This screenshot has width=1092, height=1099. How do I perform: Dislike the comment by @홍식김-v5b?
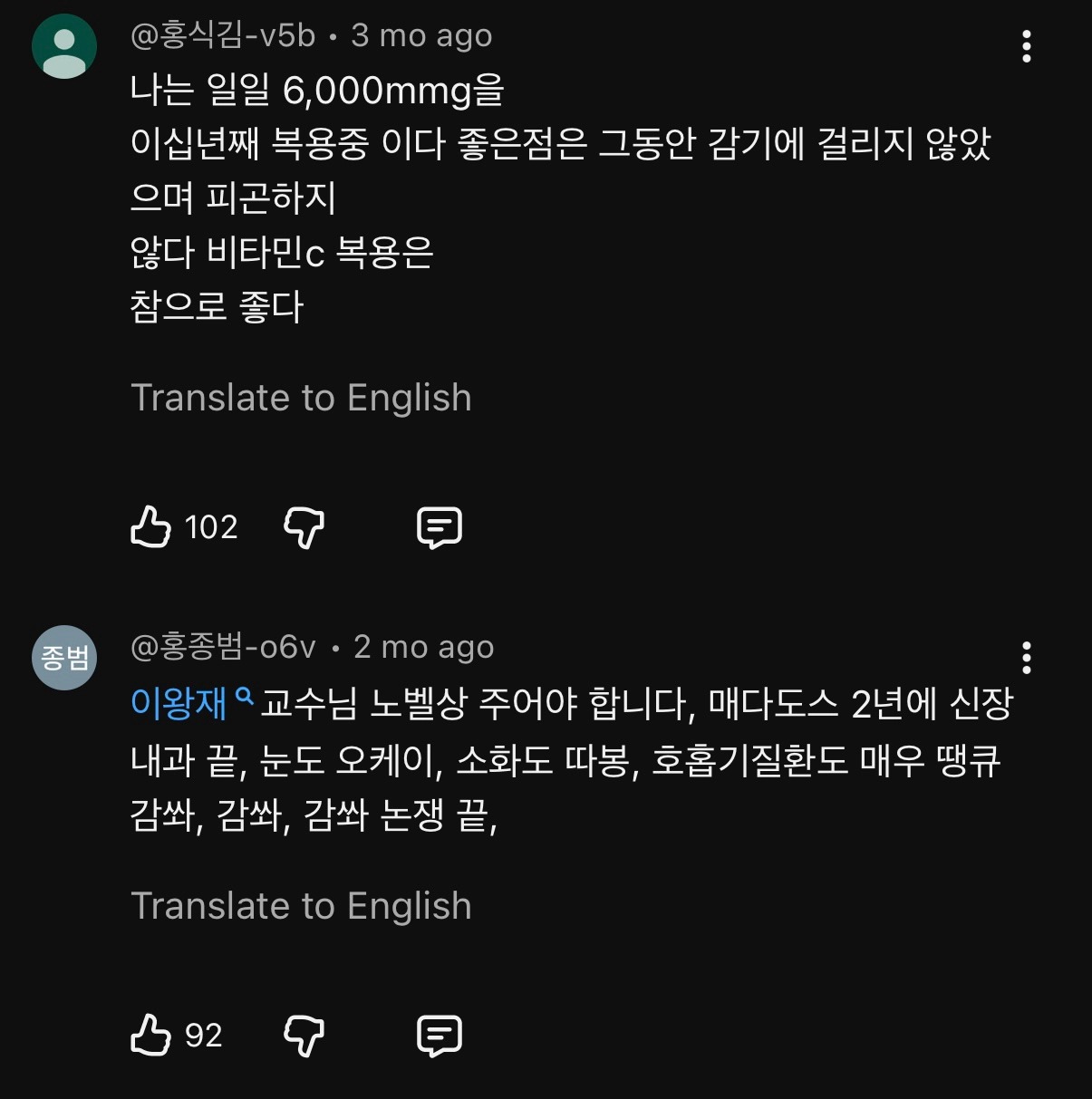pyautogui.click(x=304, y=527)
